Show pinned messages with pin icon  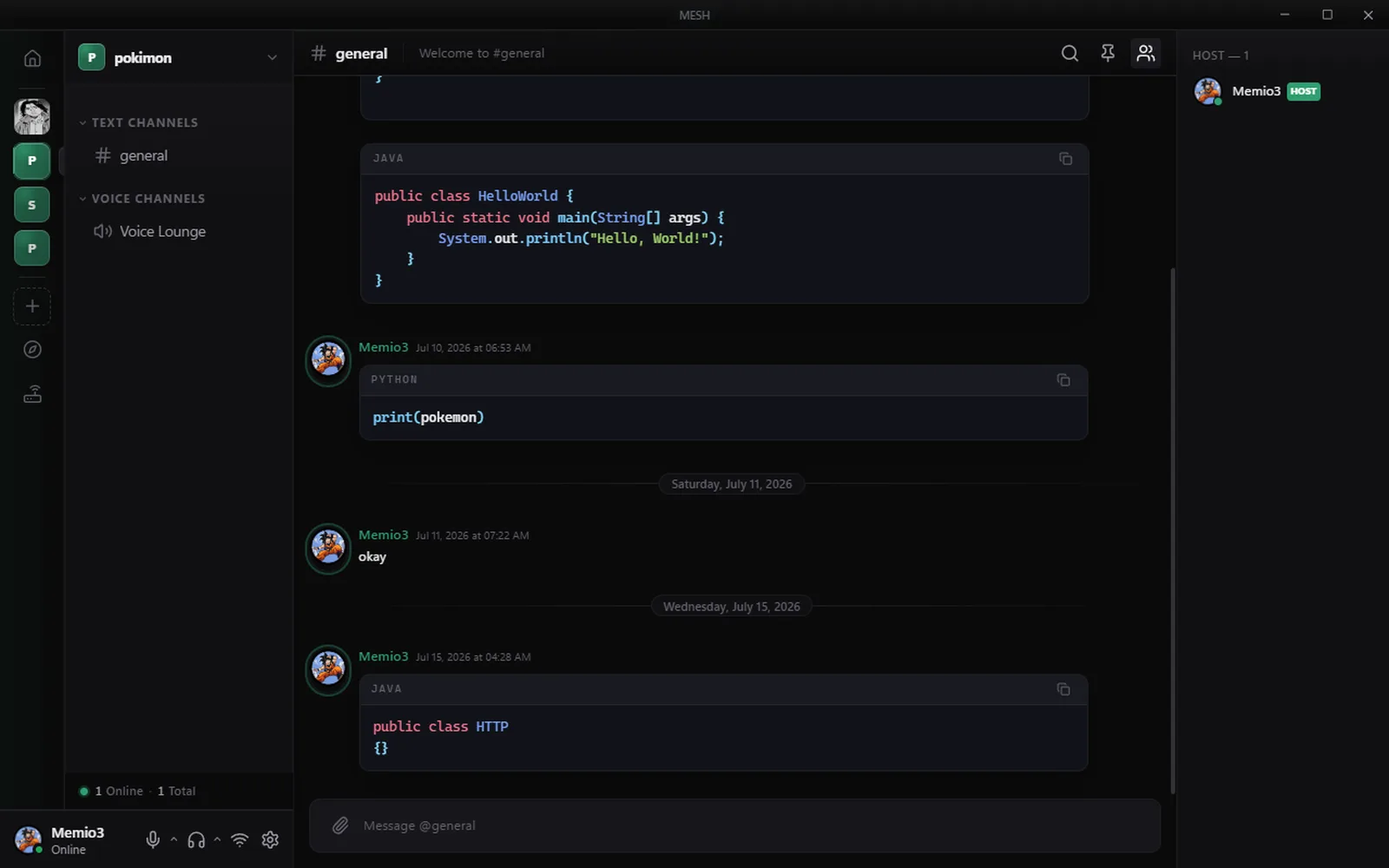tap(1108, 53)
